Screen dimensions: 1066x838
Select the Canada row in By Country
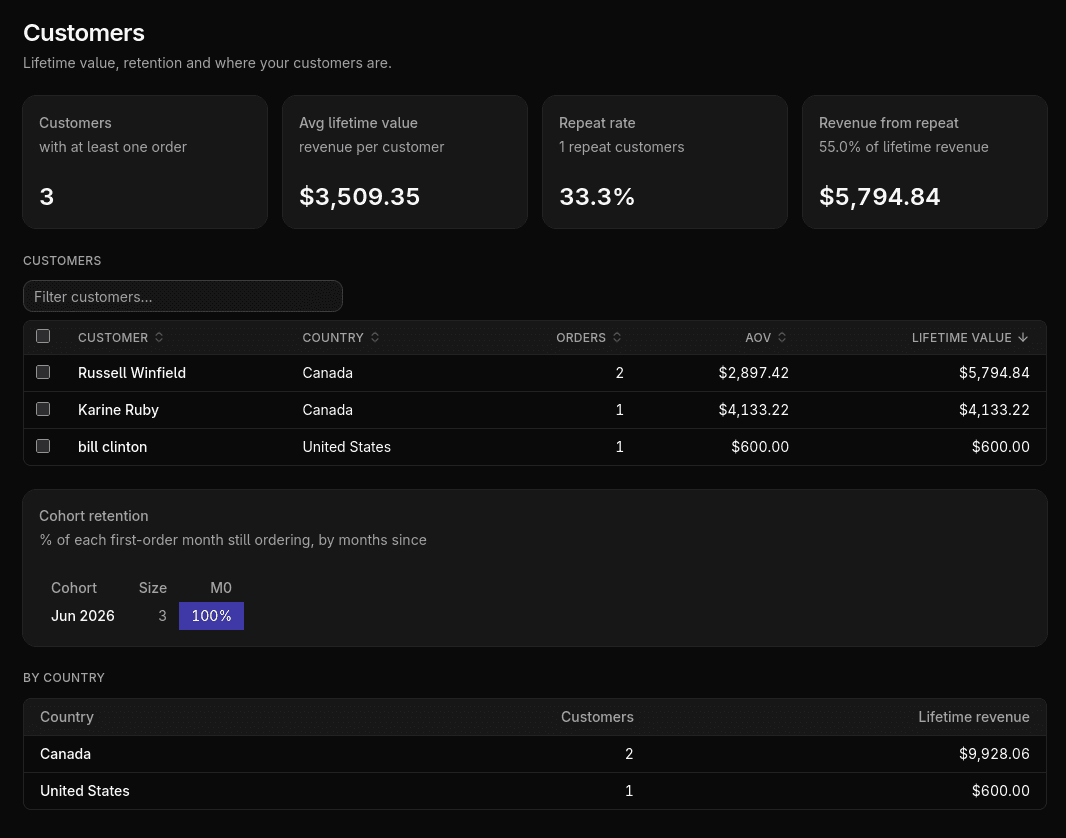point(535,754)
